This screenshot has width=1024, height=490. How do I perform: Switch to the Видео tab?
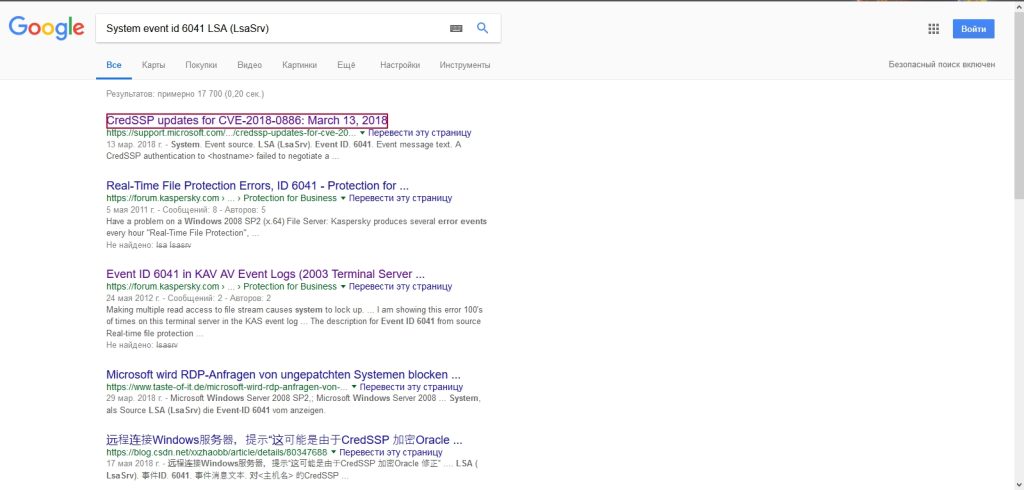[249, 65]
